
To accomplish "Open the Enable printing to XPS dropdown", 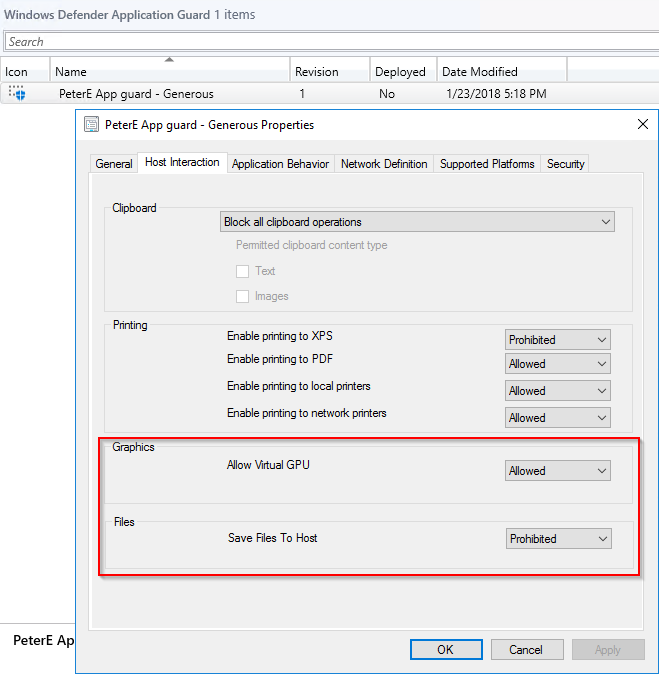I will pyautogui.click(x=558, y=340).
